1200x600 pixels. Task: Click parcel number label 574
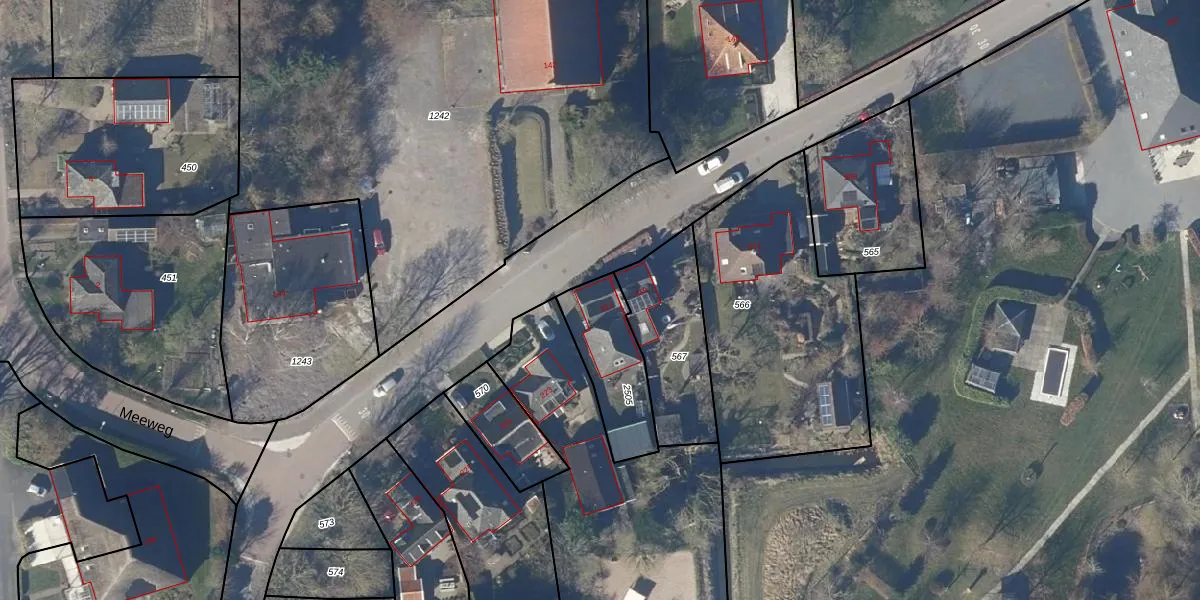[x=335, y=572]
